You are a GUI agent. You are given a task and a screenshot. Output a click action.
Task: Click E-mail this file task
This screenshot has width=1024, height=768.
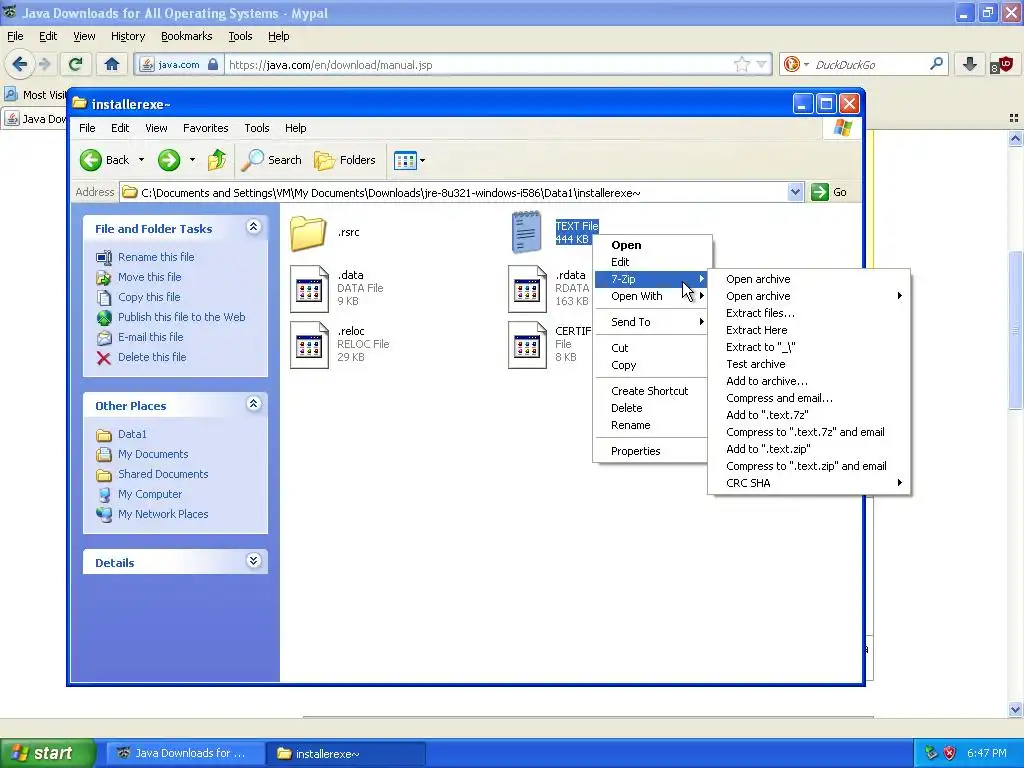click(x=150, y=337)
